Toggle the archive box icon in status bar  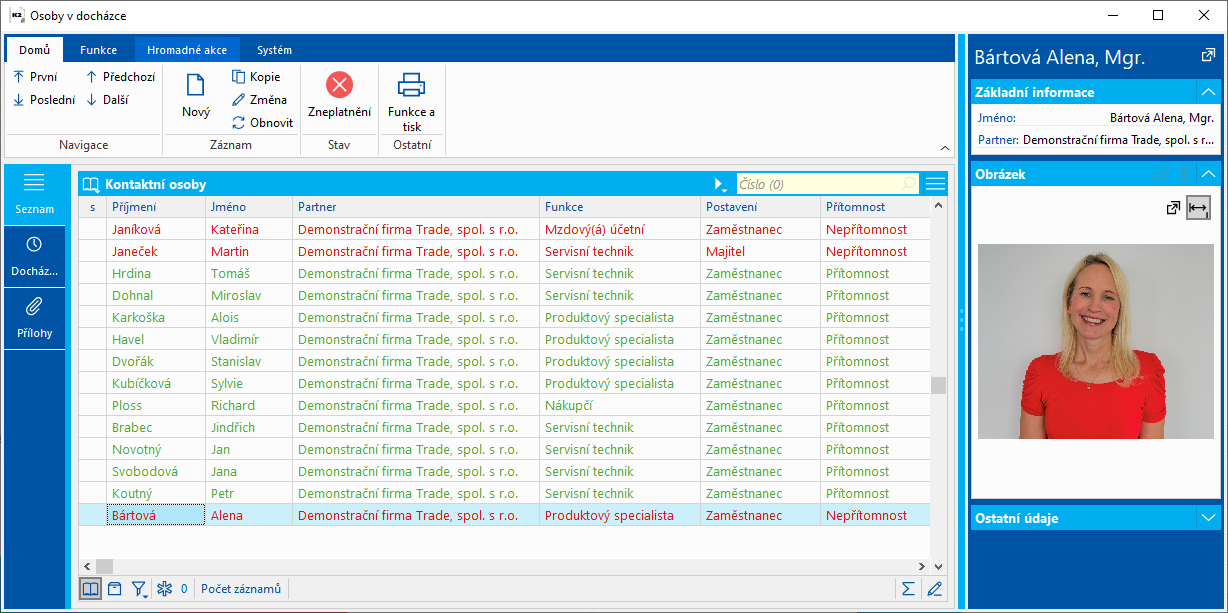pos(115,589)
